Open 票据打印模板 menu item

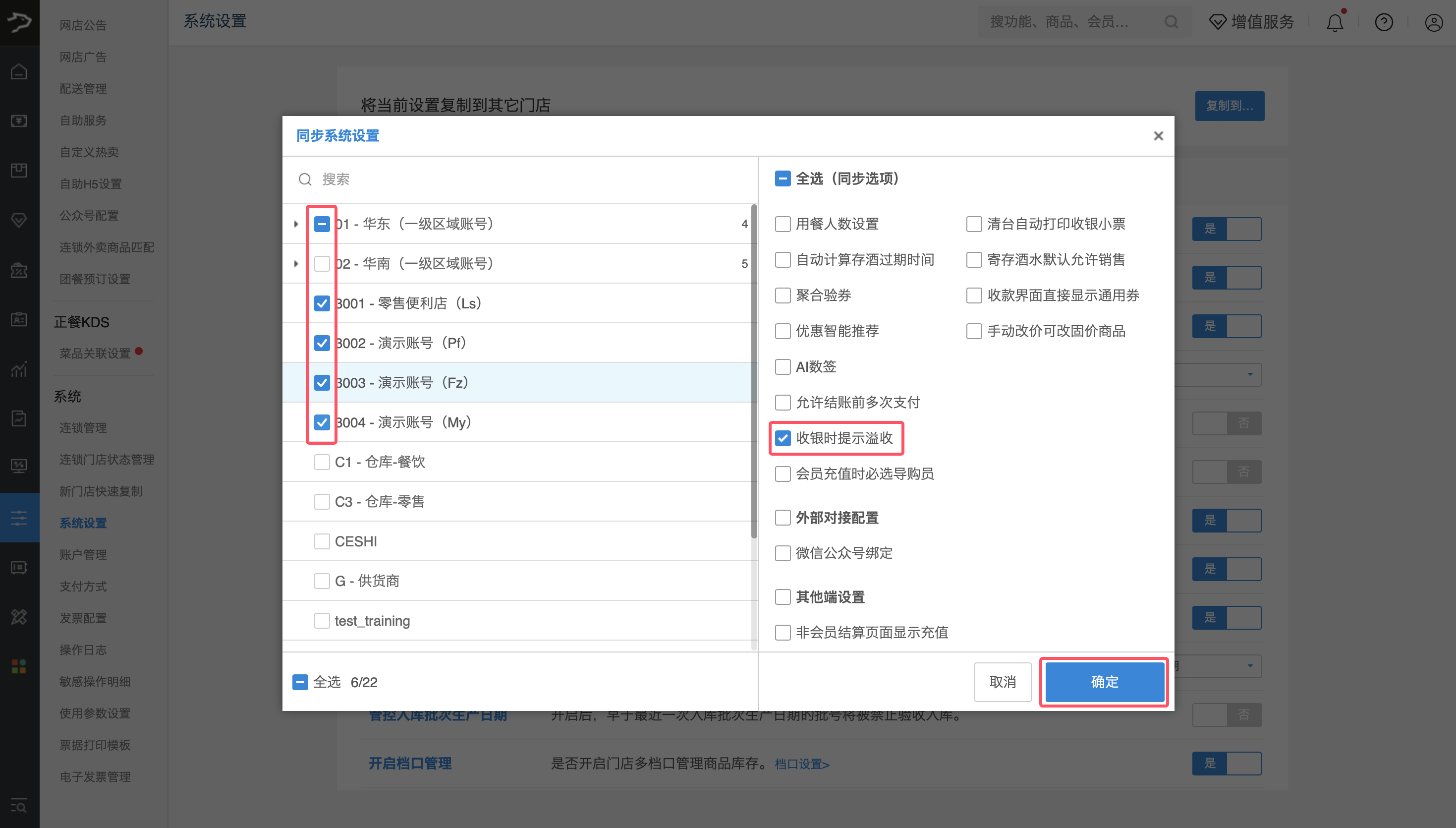95,745
